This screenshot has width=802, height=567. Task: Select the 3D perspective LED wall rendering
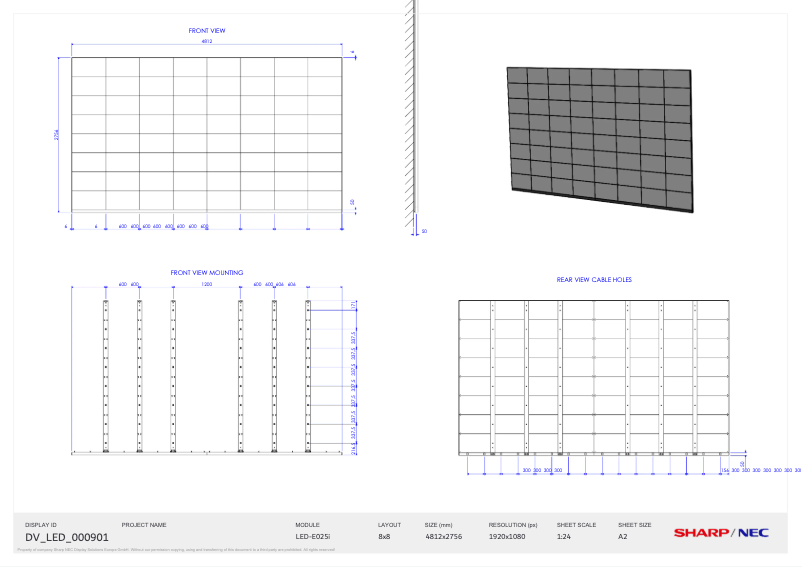598,138
